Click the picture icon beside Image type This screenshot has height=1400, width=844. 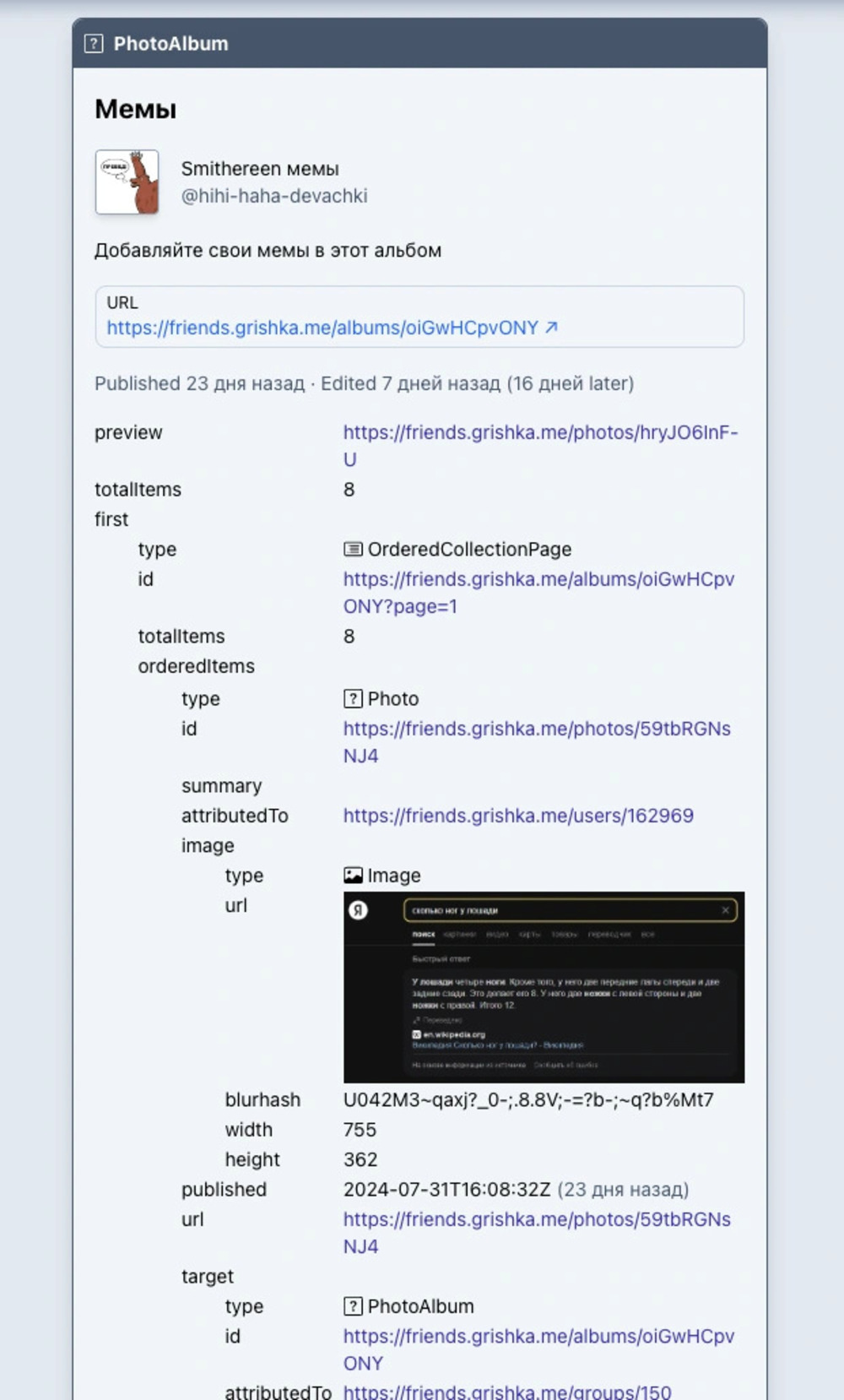[x=353, y=876]
